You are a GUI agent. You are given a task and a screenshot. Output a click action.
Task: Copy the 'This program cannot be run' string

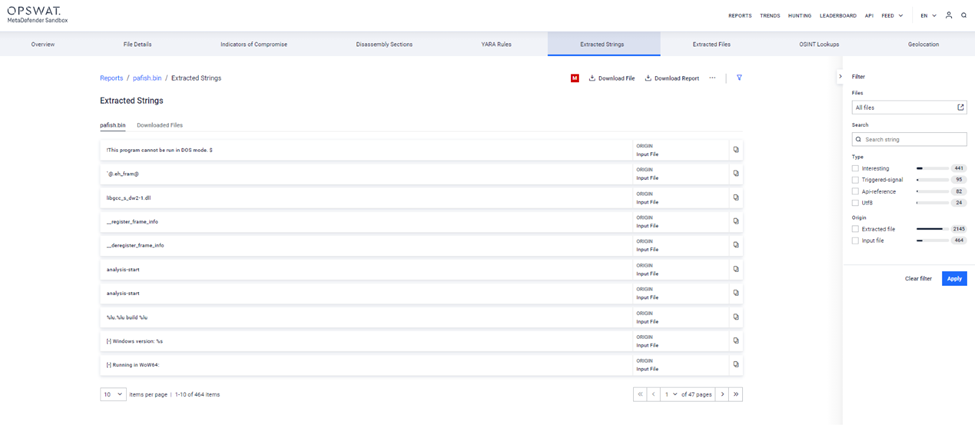tap(736, 150)
